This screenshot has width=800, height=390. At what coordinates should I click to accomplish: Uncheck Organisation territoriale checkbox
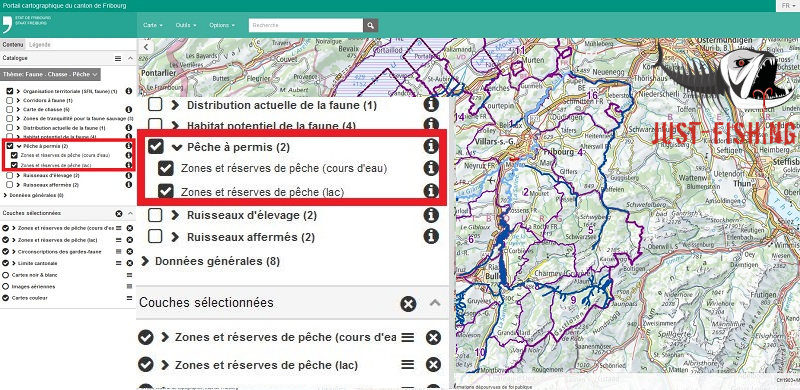pos(10,91)
